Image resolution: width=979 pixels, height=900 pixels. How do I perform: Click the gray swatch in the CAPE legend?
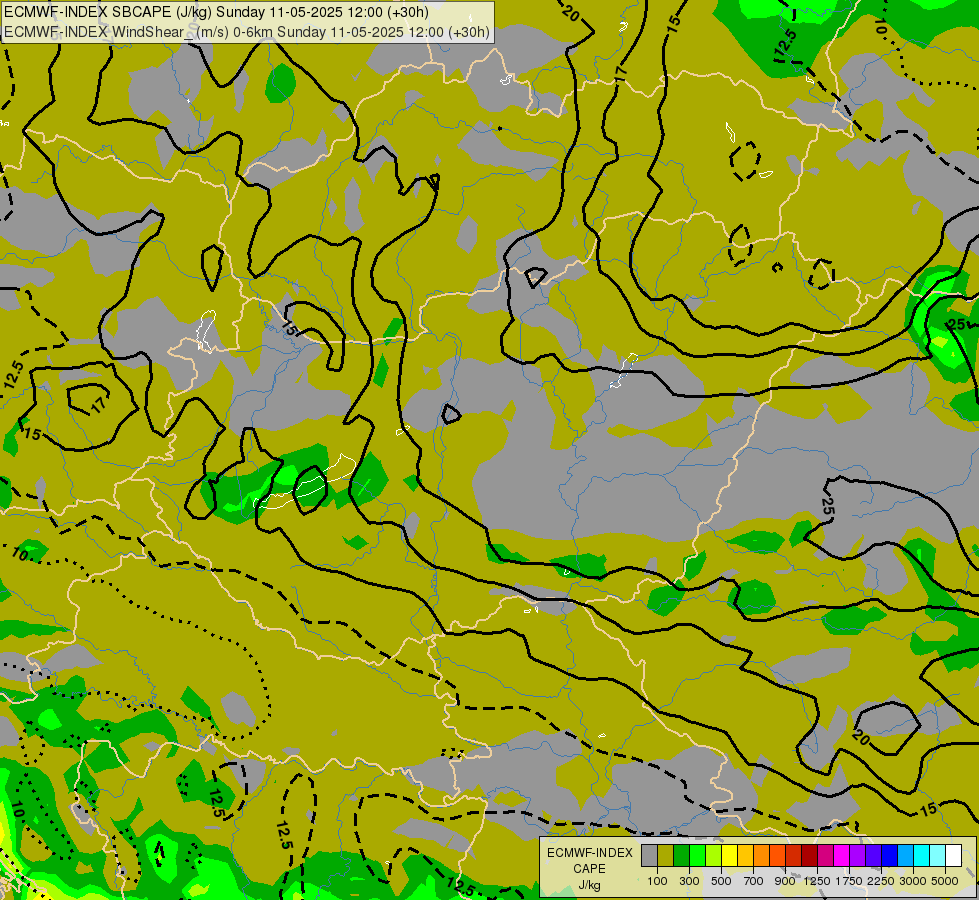[x=649, y=855]
